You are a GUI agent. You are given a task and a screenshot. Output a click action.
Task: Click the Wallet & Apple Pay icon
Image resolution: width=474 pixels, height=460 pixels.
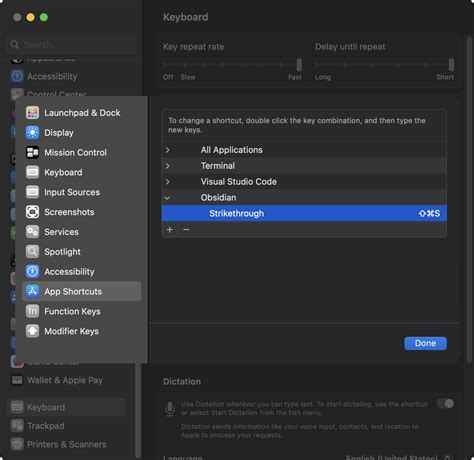[x=17, y=380]
